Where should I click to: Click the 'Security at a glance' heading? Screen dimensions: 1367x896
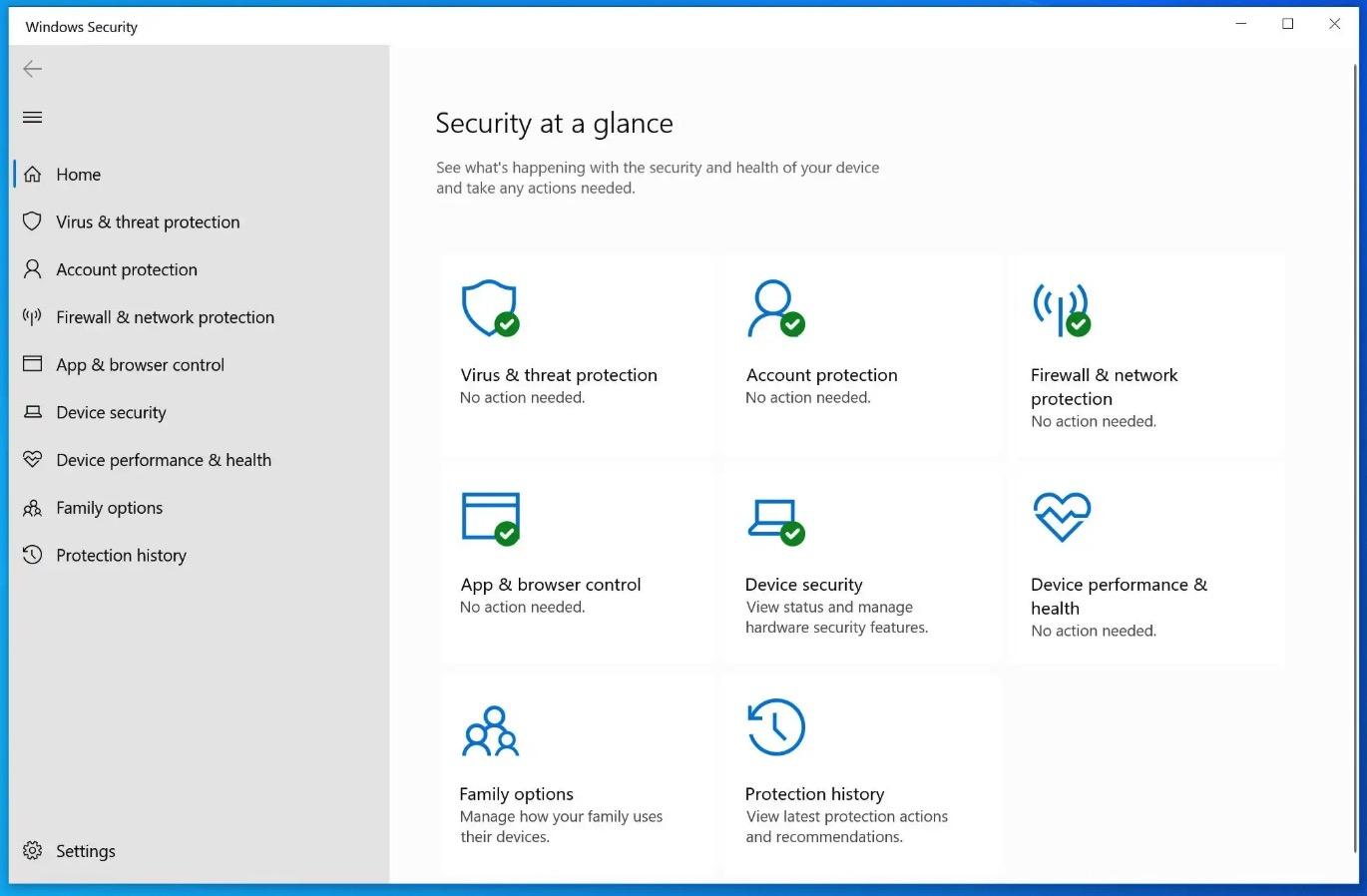pos(554,124)
